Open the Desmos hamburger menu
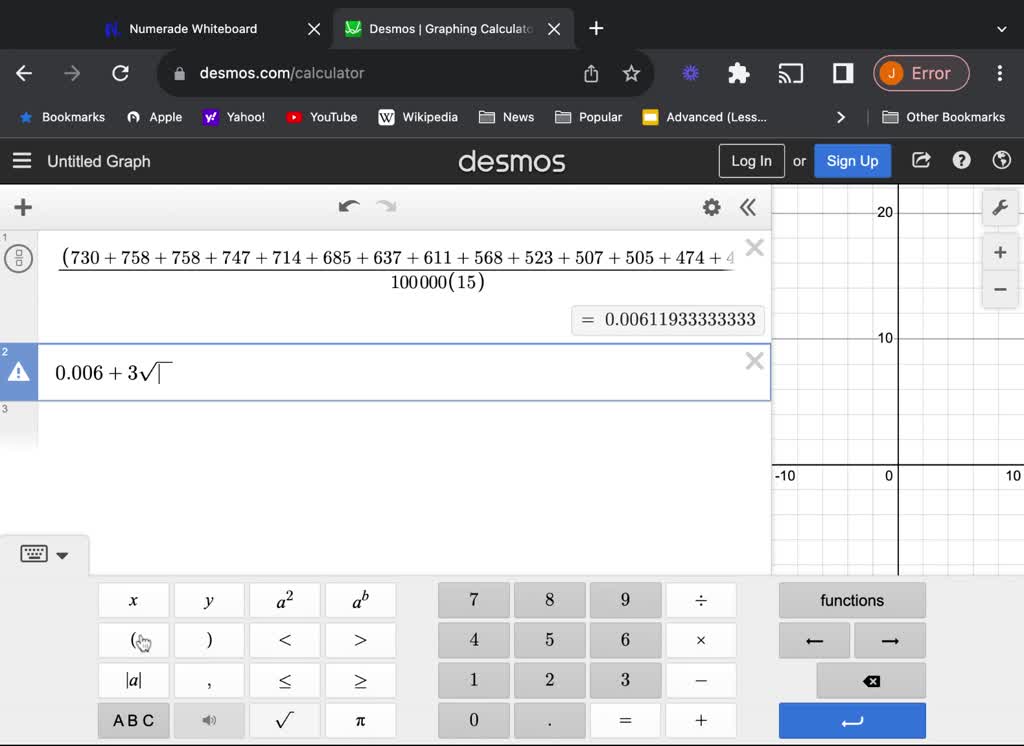Viewport: 1024px width, 746px height. tap(22, 161)
